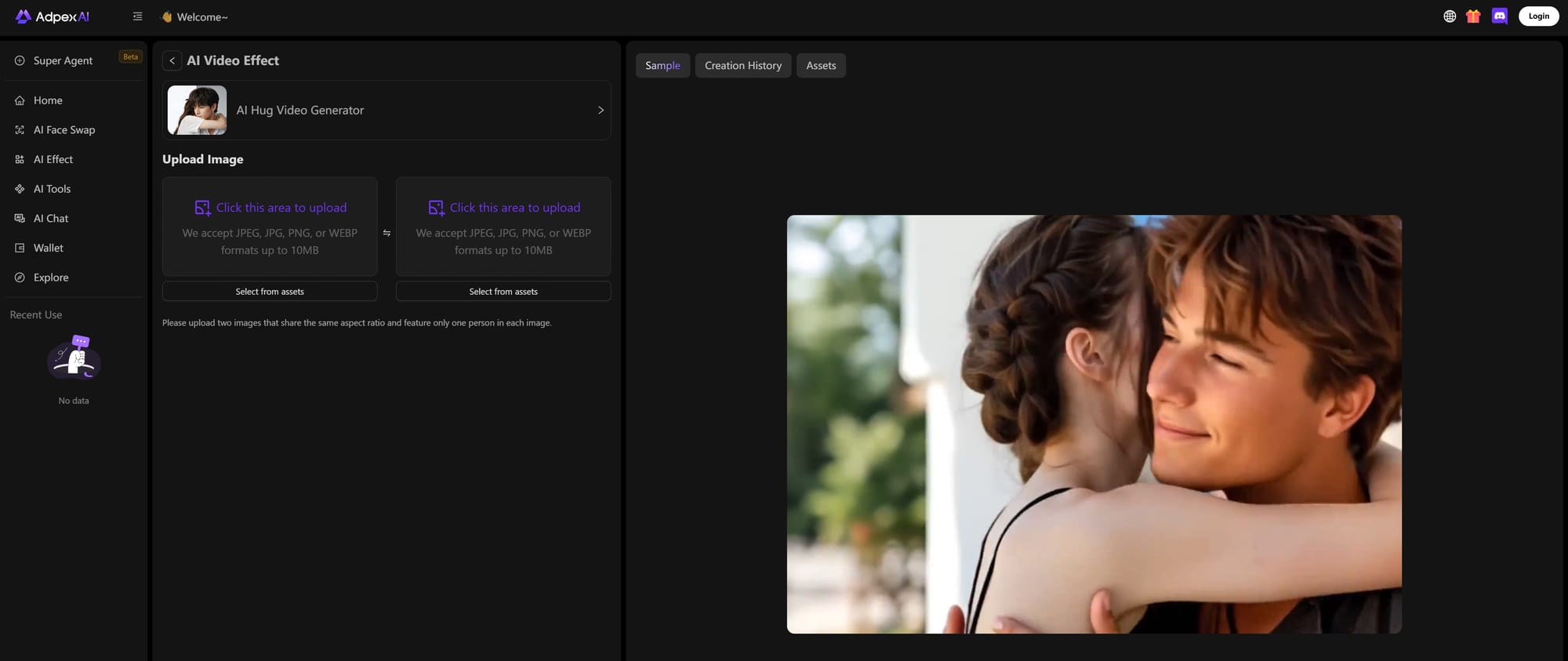The image size is (1568, 661).
Task: Click the AI Face Swap icon
Action: [20, 130]
